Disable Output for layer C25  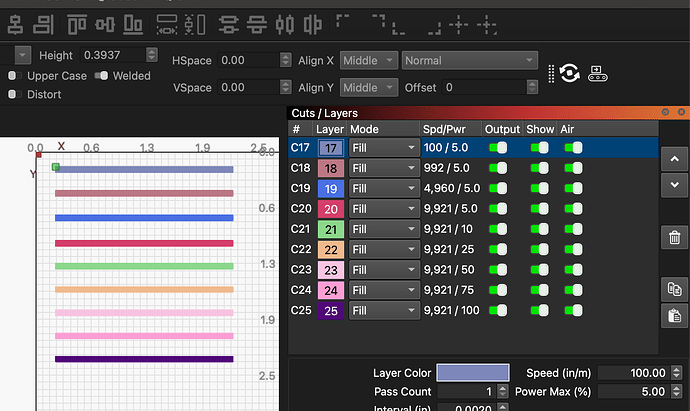[x=498, y=310]
